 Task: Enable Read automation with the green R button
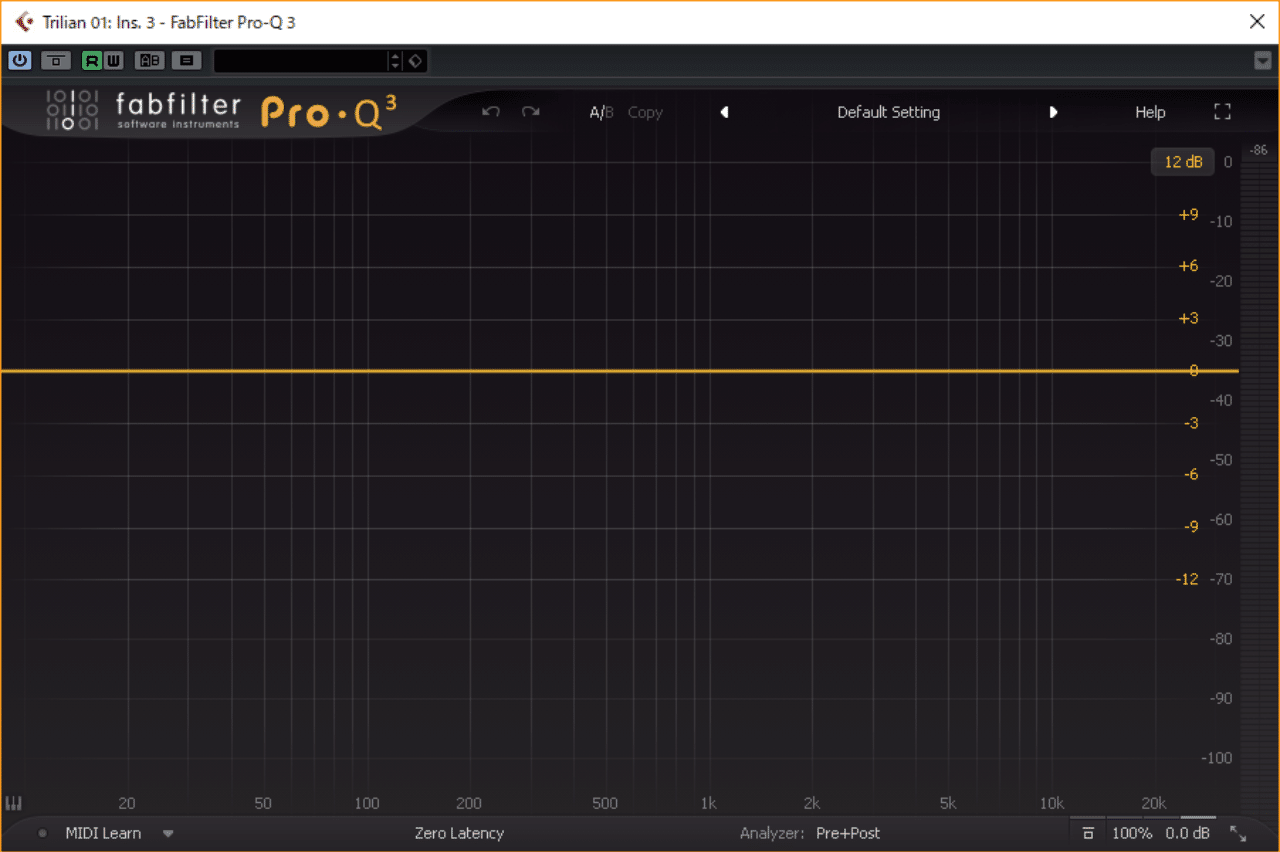click(x=92, y=61)
